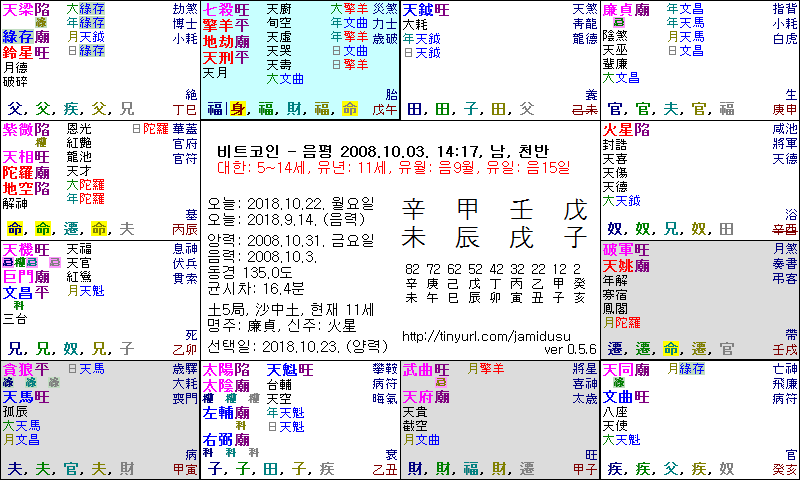Click the age 42 丁卯 decade column

[x=496, y=284]
